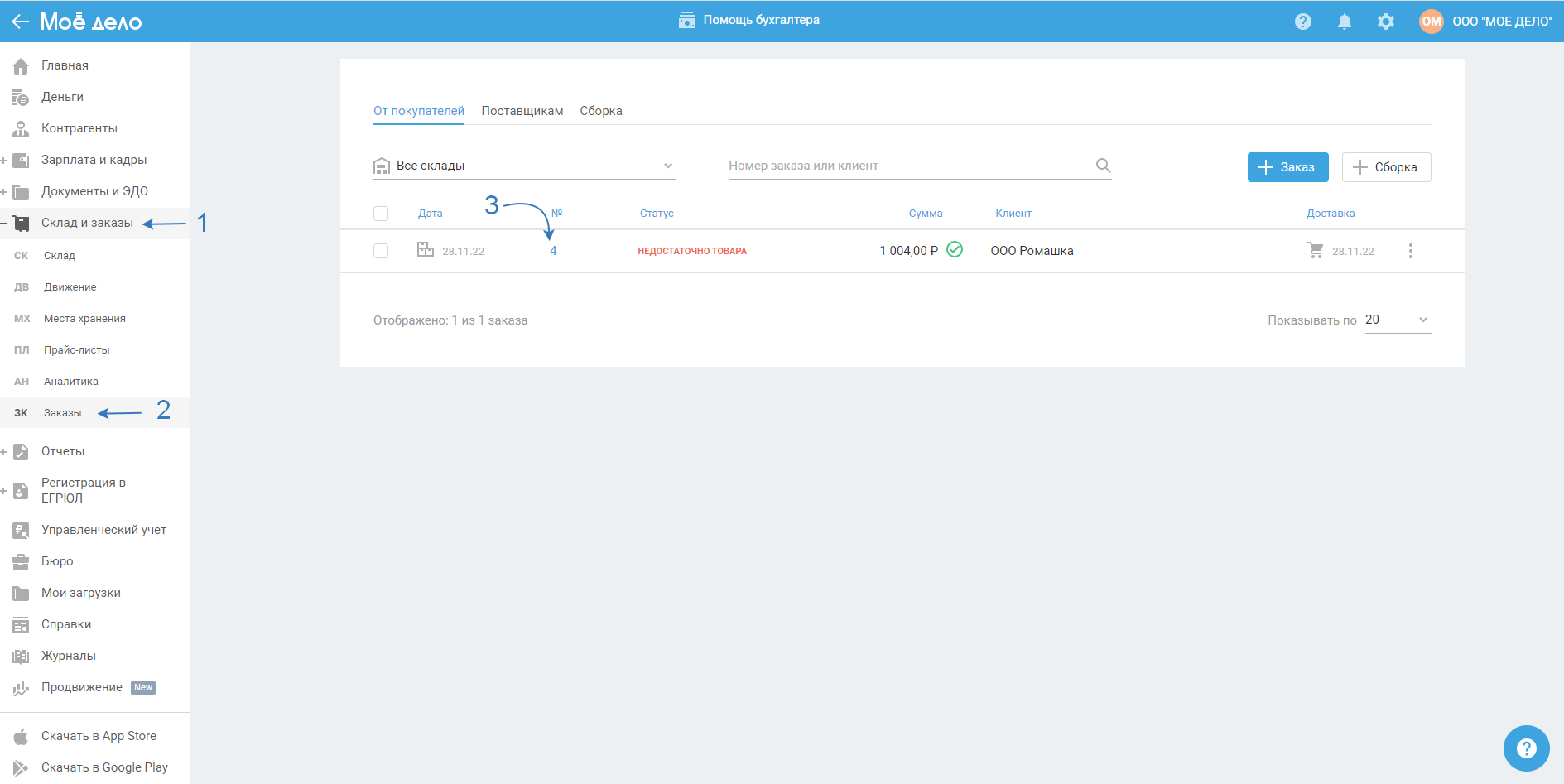1564x784 pixels.
Task: Open the Все склады warehouse dropdown
Action: tap(524, 166)
